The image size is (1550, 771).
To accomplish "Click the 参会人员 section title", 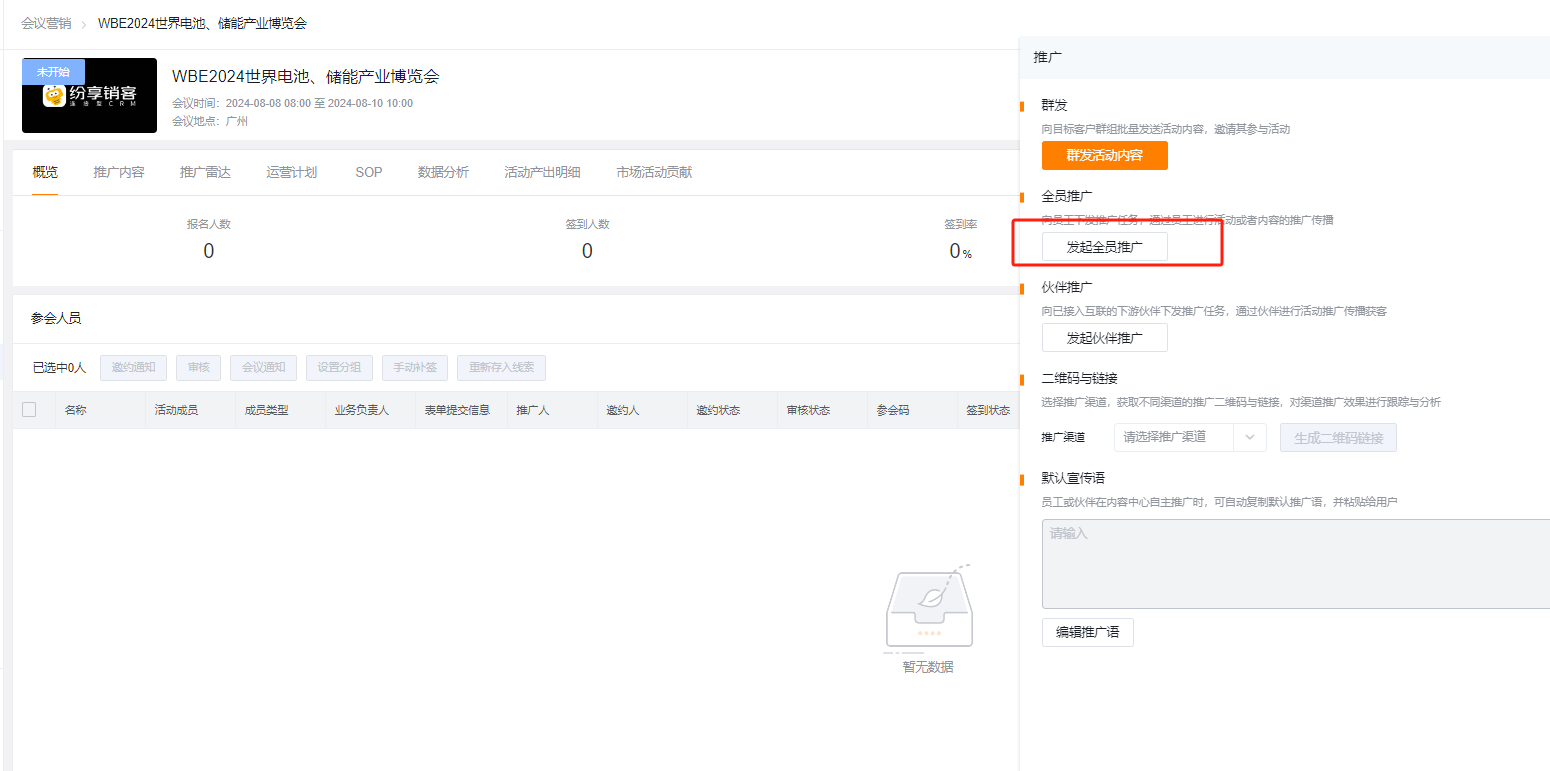I will 56,318.
